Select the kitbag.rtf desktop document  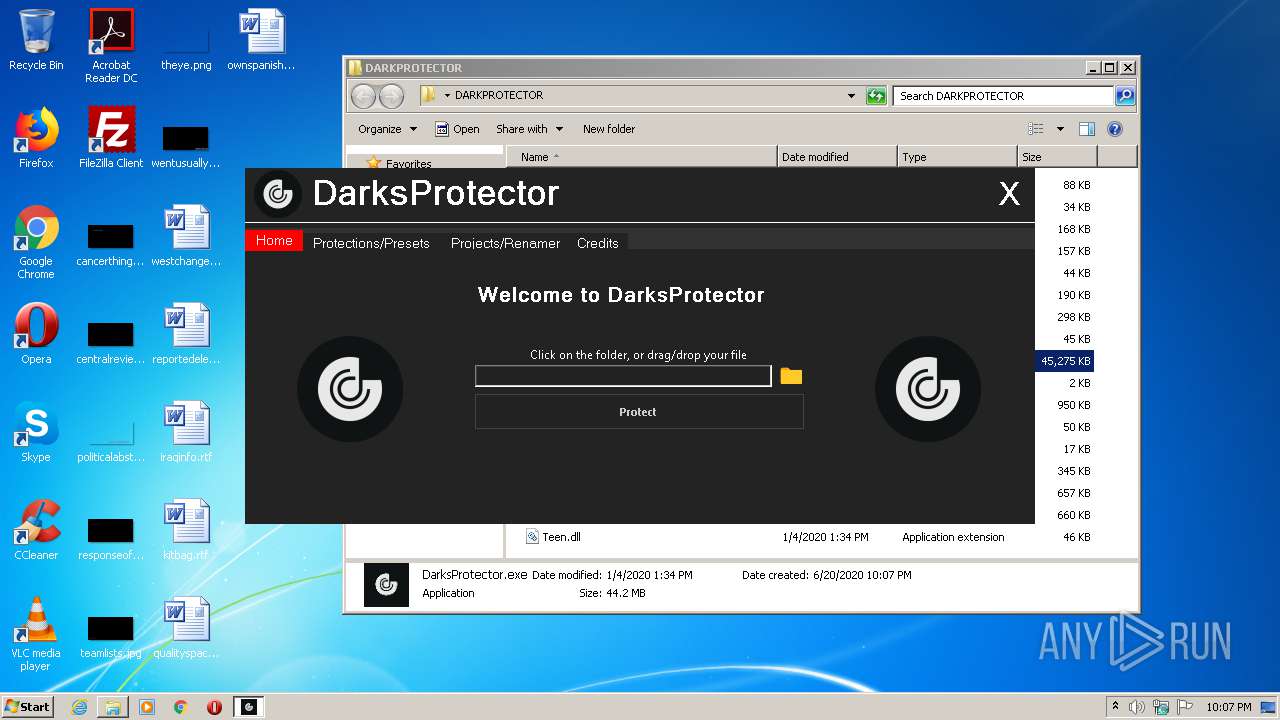[x=186, y=530]
